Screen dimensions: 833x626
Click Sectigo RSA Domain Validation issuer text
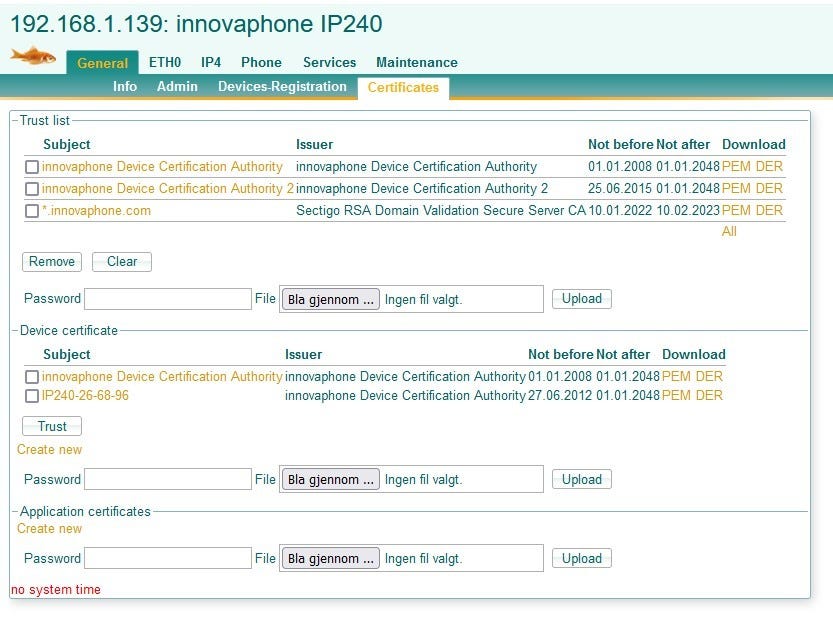(x=441, y=210)
